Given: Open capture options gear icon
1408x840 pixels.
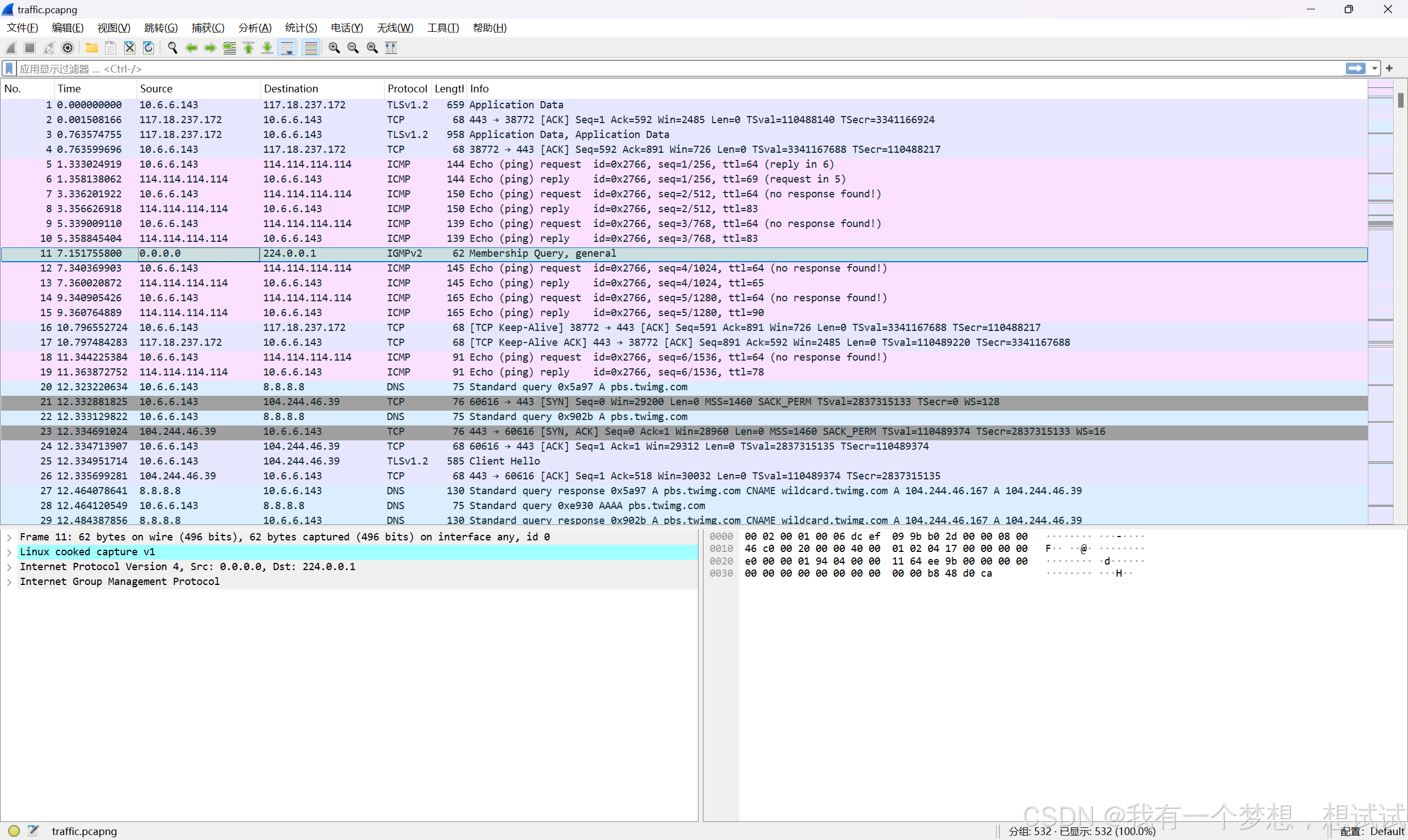Looking at the screenshot, I should [x=68, y=48].
